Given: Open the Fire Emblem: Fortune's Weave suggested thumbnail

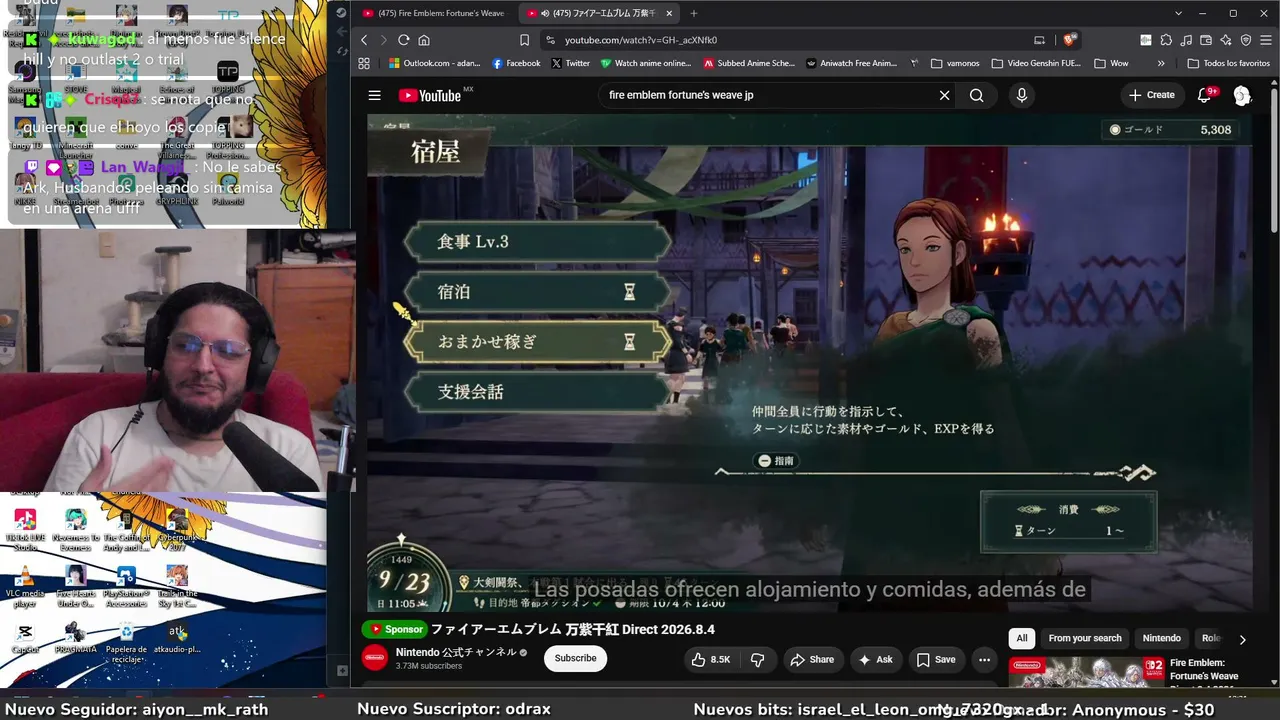Looking at the screenshot, I should click(1086, 674).
